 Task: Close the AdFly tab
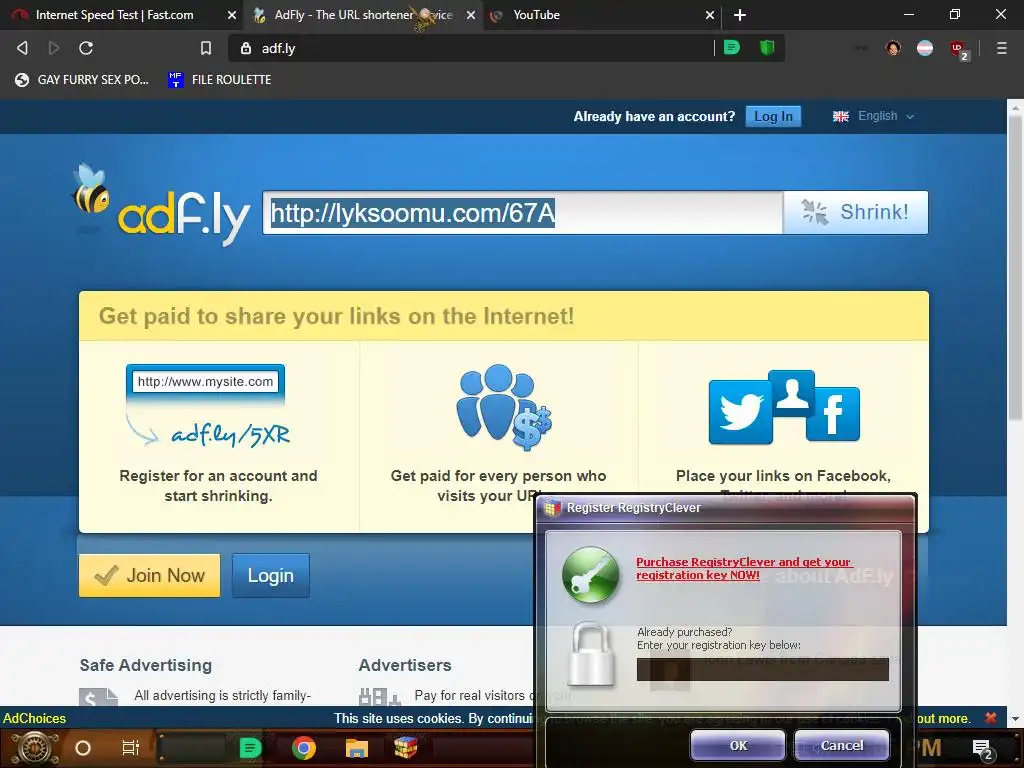tap(470, 15)
